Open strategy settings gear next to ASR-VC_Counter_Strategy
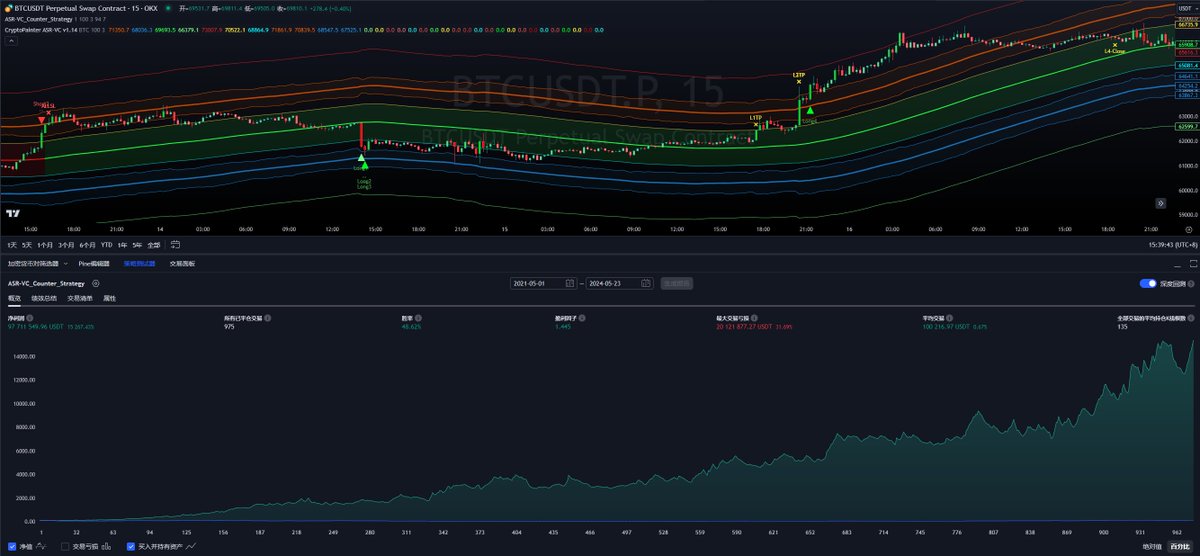1200x556 pixels. coord(95,284)
